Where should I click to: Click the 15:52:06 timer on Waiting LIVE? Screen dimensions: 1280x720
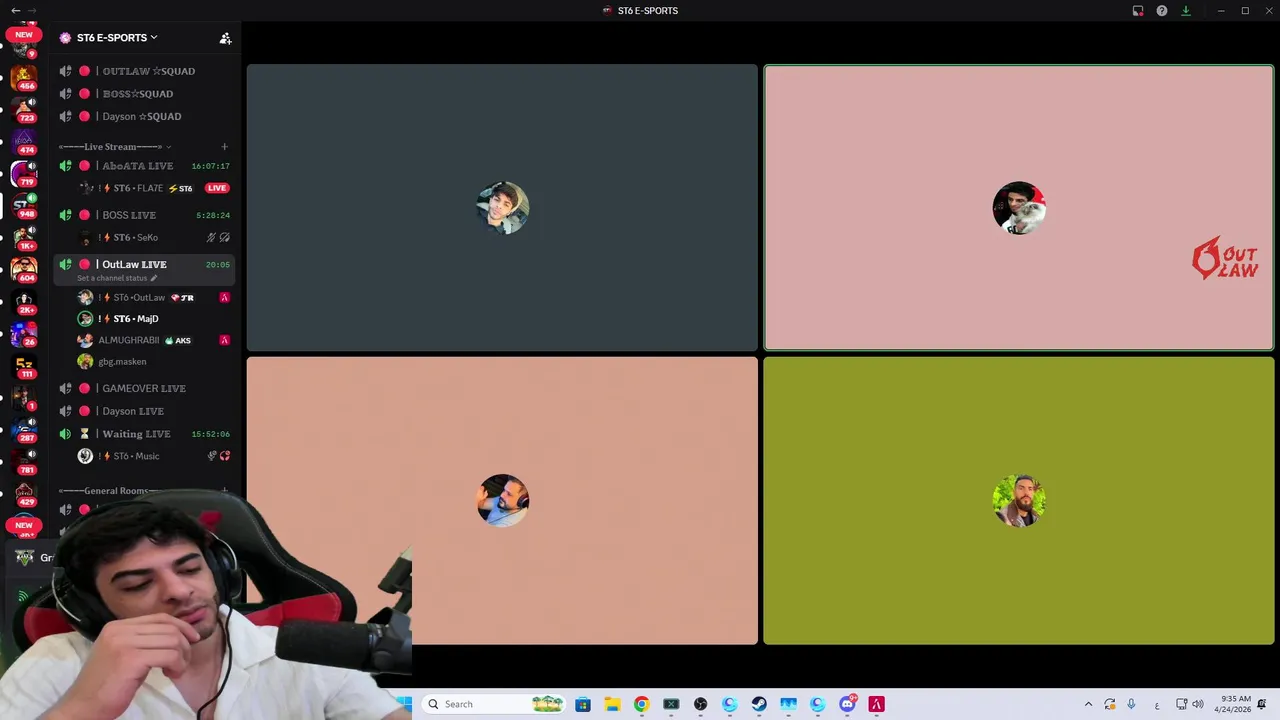[x=210, y=434]
